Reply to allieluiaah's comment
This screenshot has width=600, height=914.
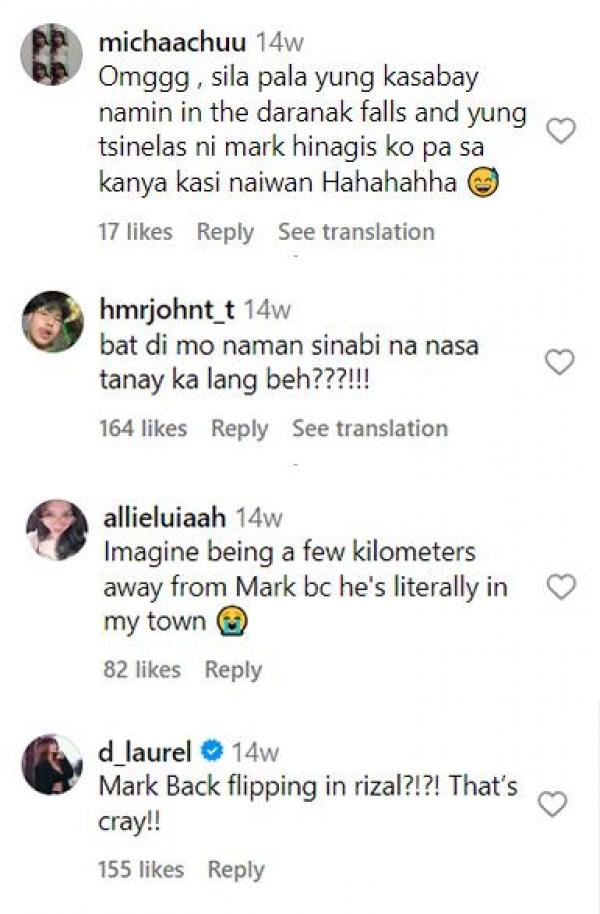click(x=233, y=670)
